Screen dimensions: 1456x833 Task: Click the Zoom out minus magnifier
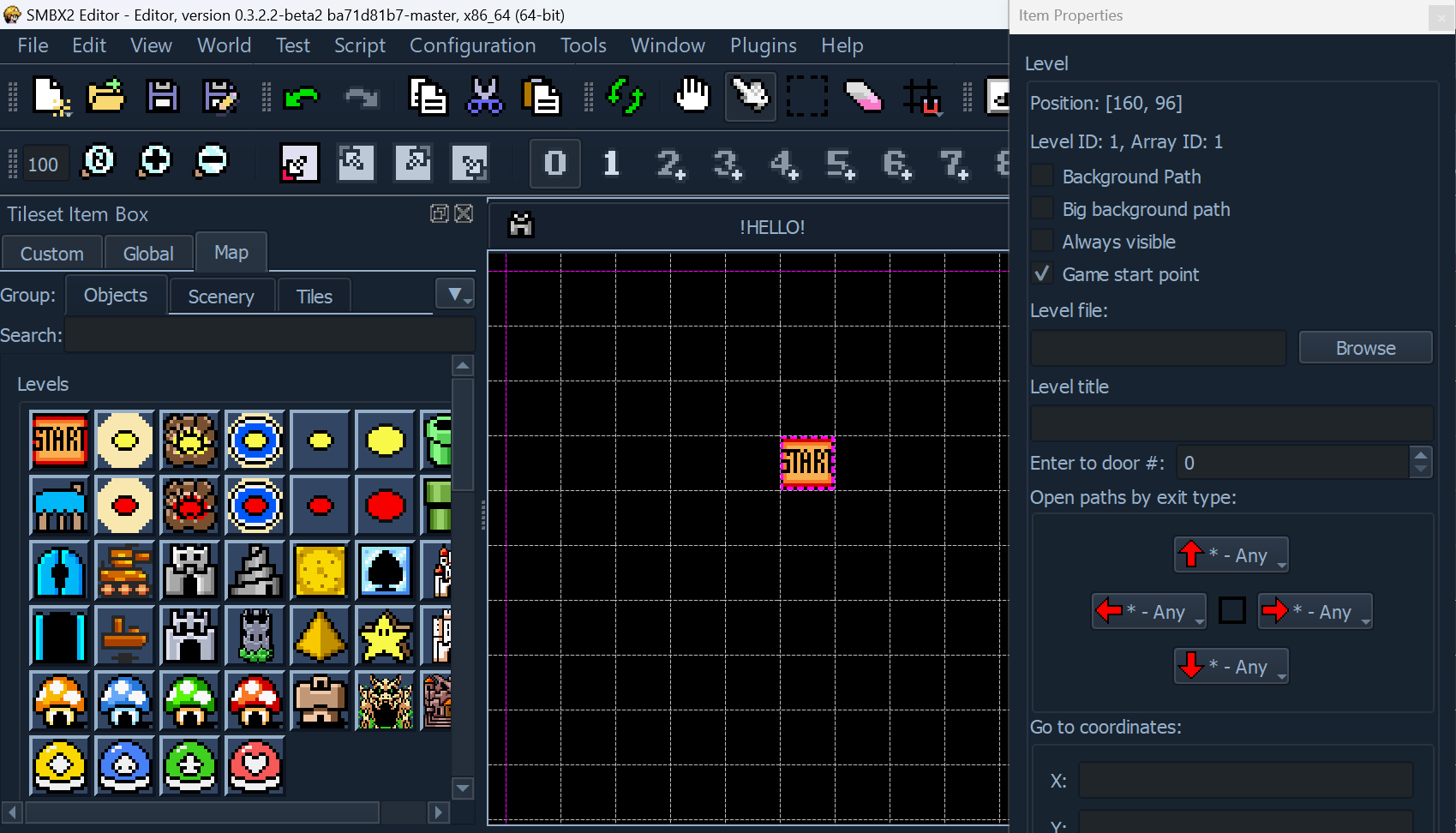[x=212, y=161]
